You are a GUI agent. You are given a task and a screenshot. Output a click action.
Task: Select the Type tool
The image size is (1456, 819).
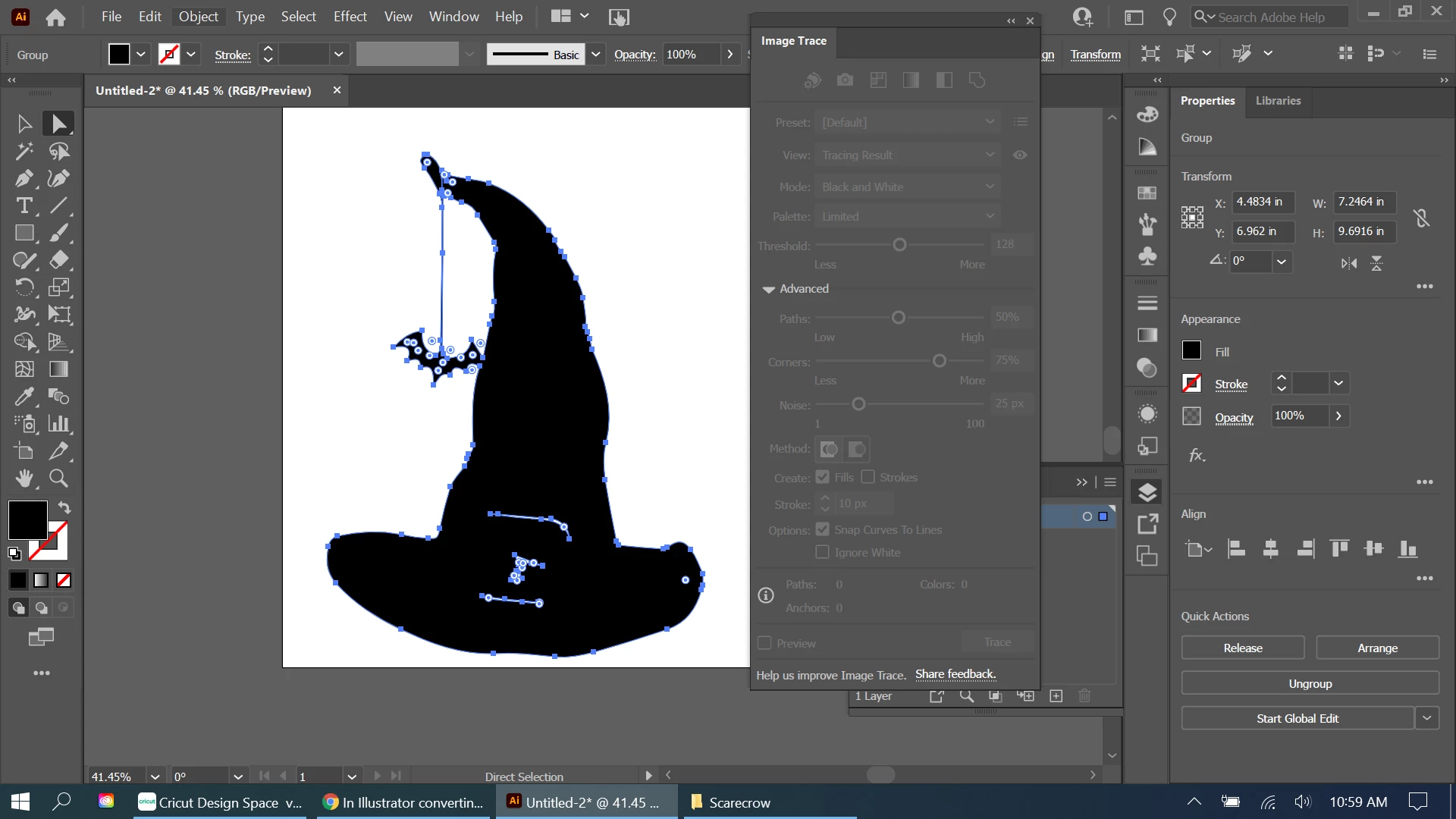[x=24, y=206]
